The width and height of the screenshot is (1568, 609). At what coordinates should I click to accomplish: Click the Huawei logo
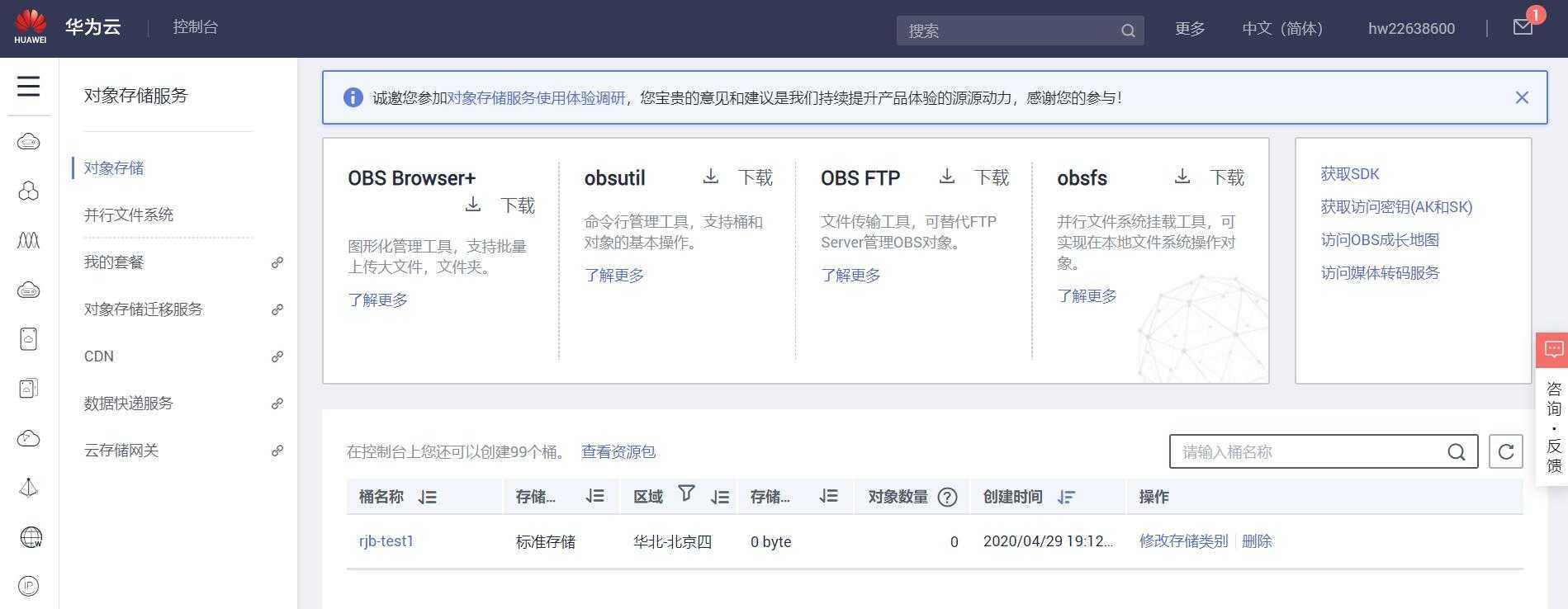(31, 27)
